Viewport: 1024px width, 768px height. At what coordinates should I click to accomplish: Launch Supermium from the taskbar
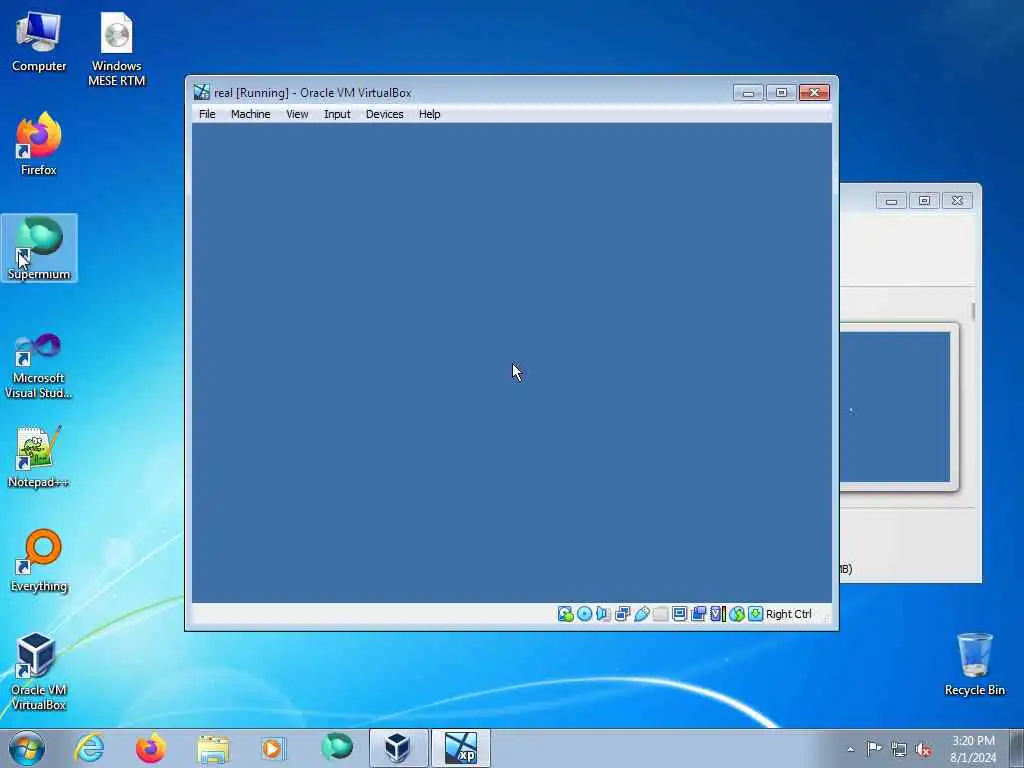[x=336, y=748]
